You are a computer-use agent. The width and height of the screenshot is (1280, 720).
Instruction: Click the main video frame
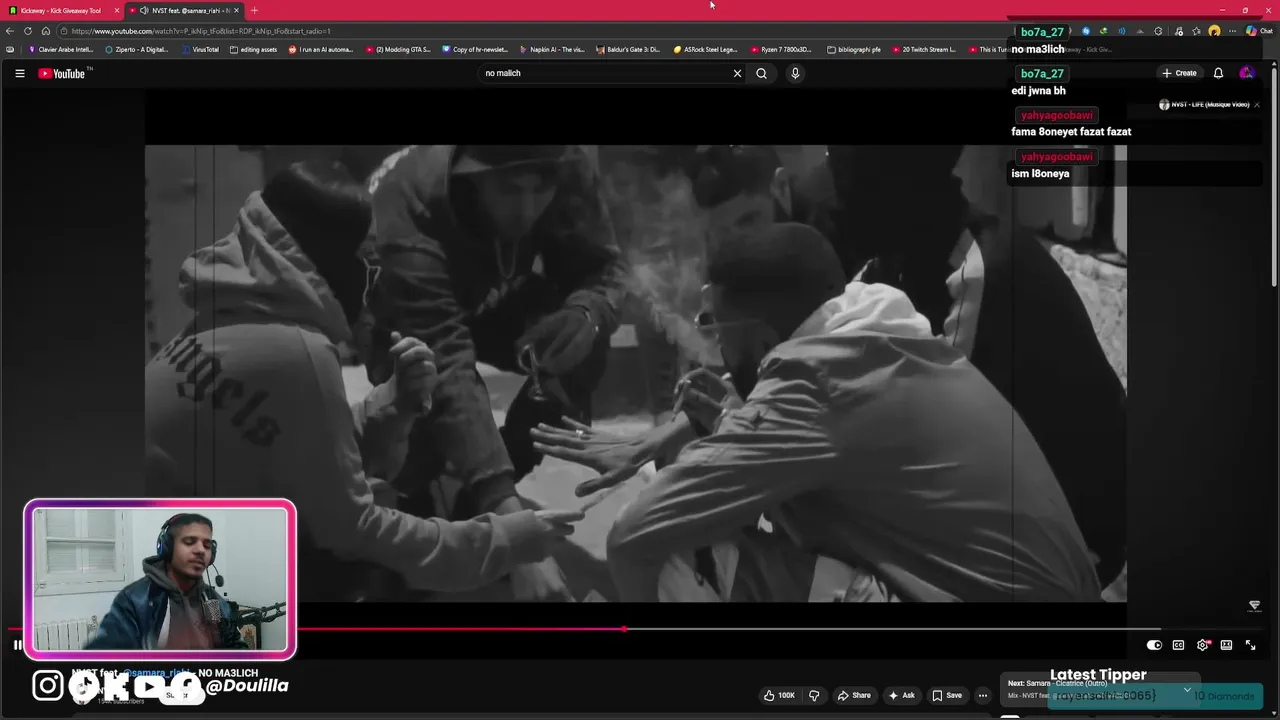click(636, 373)
